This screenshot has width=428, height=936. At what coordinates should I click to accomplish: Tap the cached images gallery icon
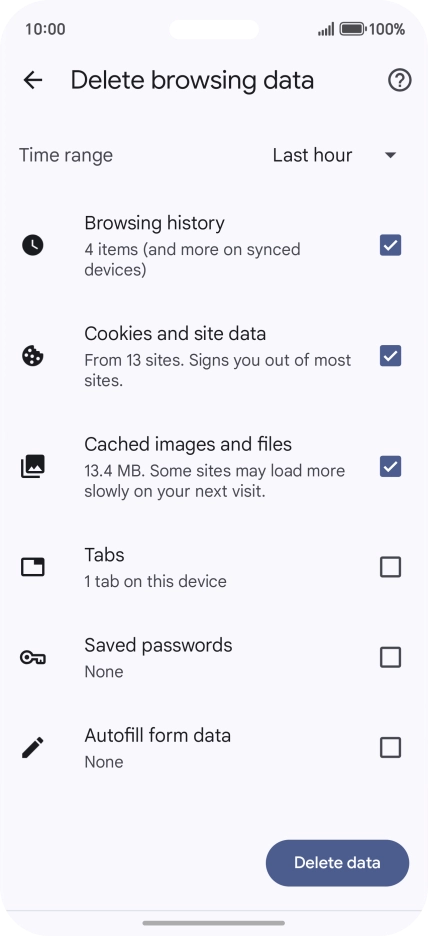point(33,467)
